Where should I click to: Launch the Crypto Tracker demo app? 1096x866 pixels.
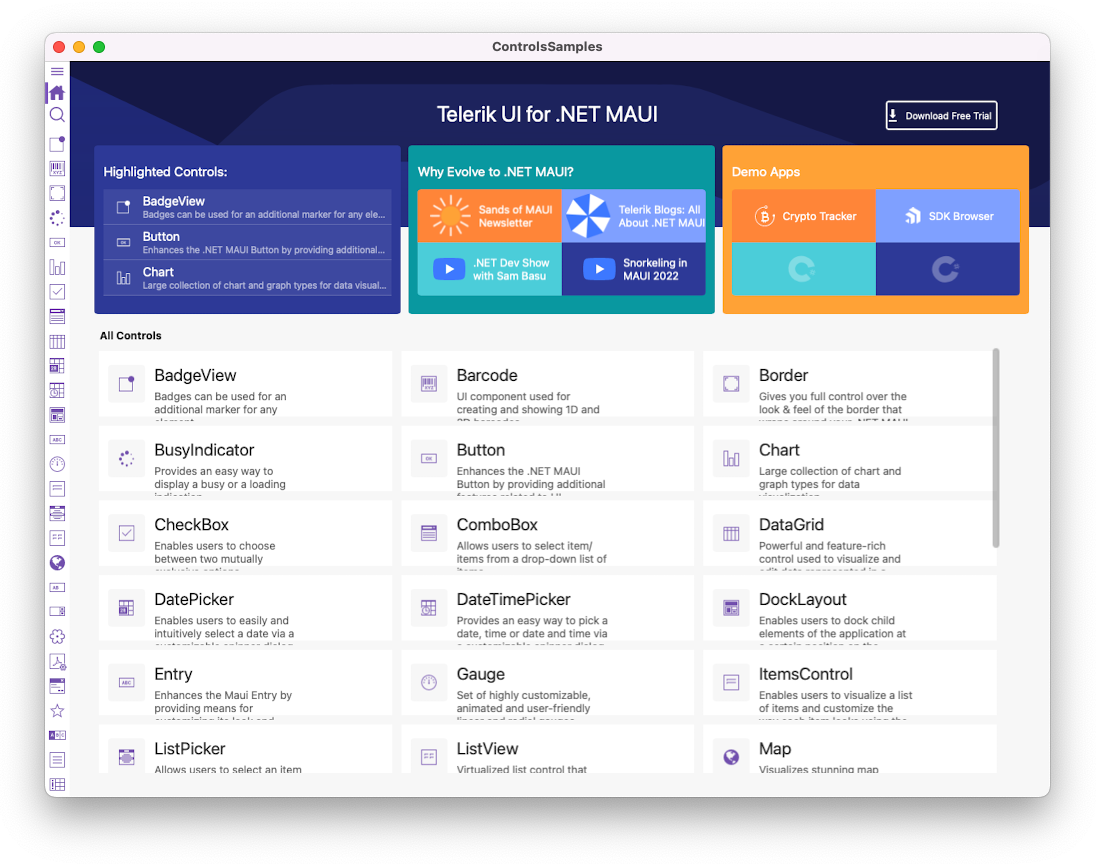tap(804, 216)
